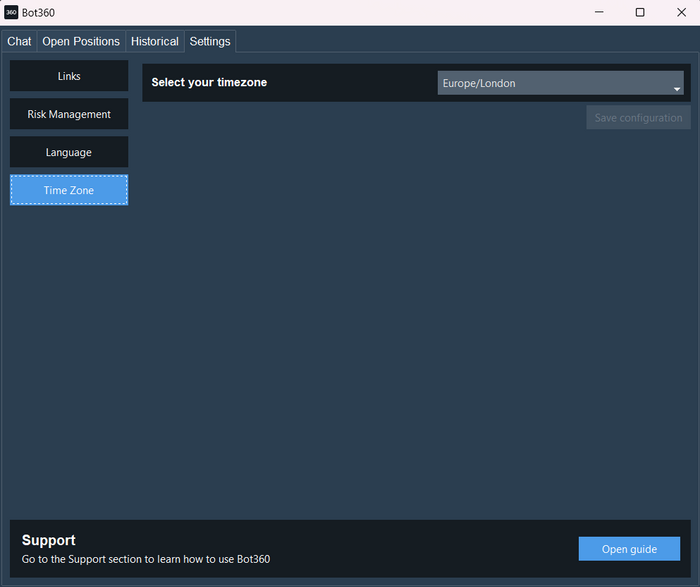Click the Bot360 window title text
700x587 pixels.
click(x=39, y=12)
